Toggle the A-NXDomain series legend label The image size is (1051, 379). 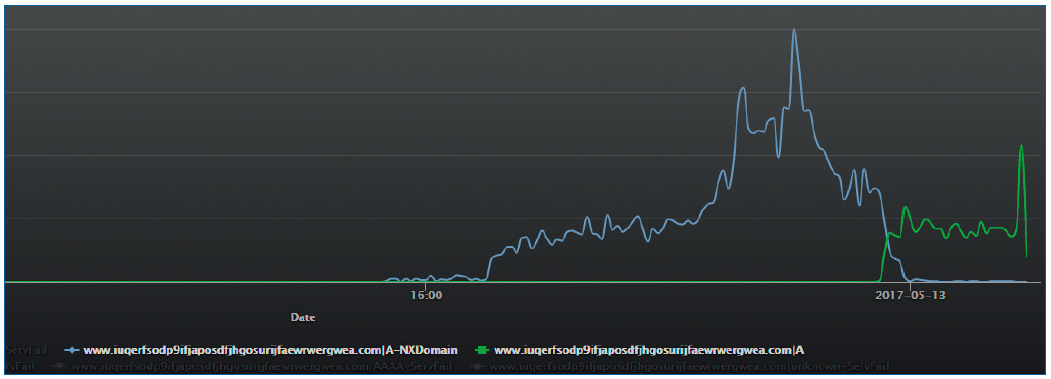(270, 350)
